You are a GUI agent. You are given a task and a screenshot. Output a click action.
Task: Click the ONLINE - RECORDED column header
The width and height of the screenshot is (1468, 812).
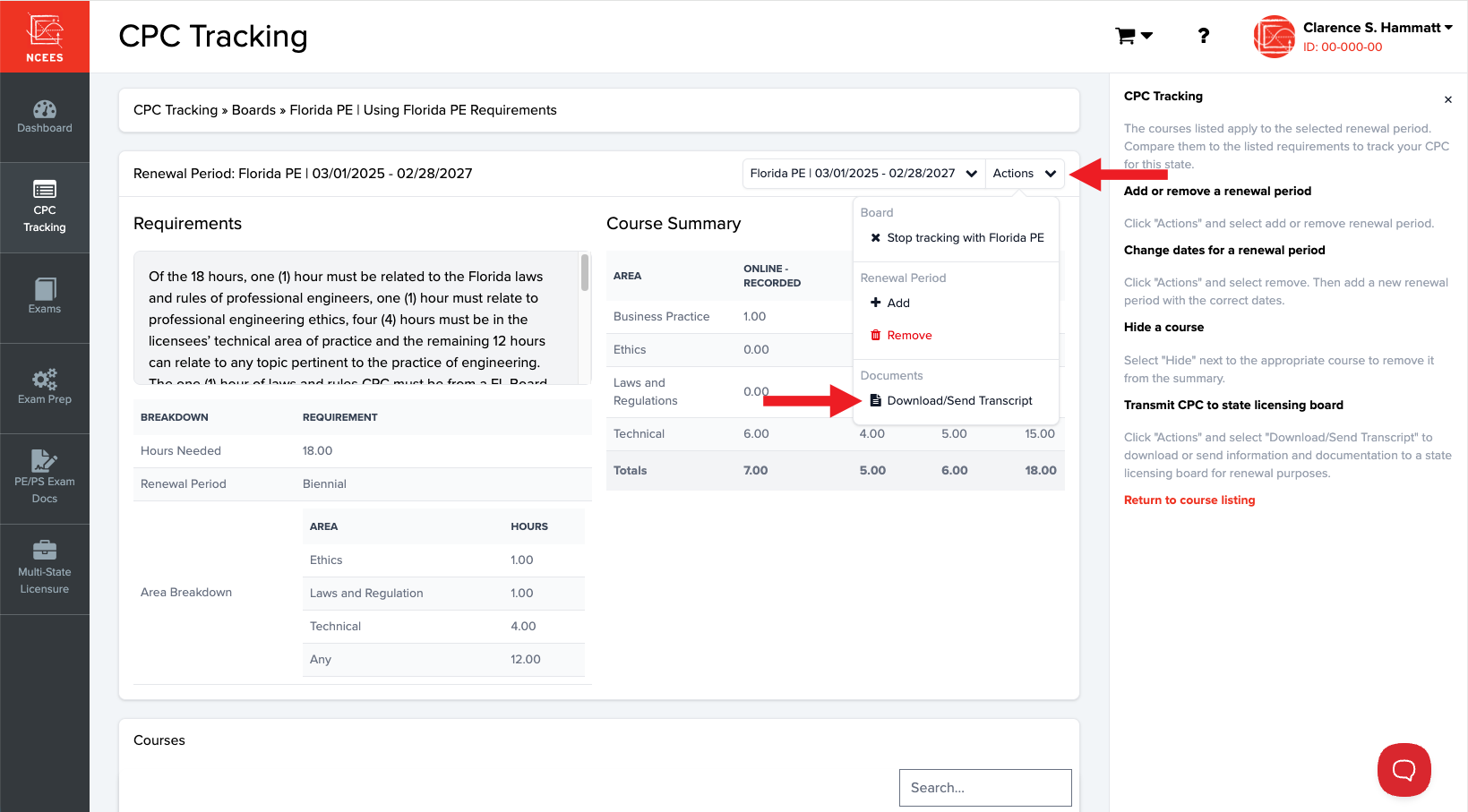coord(772,276)
